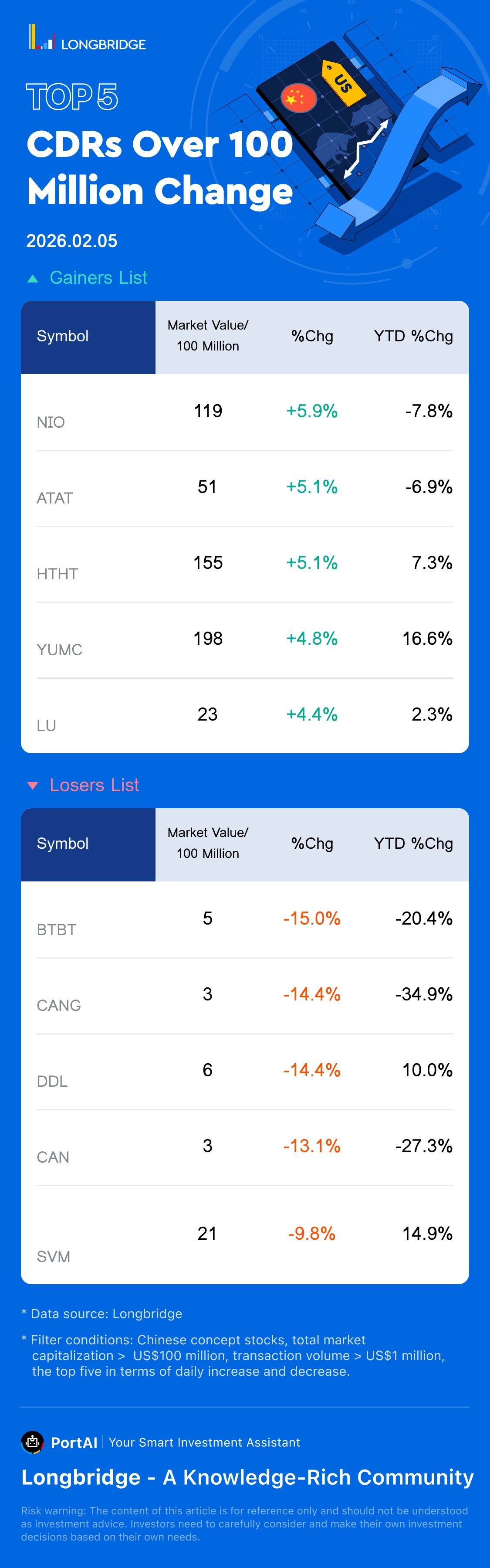Click the BTBT loser symbol
490x1568 pixels.
pos(56,929)
